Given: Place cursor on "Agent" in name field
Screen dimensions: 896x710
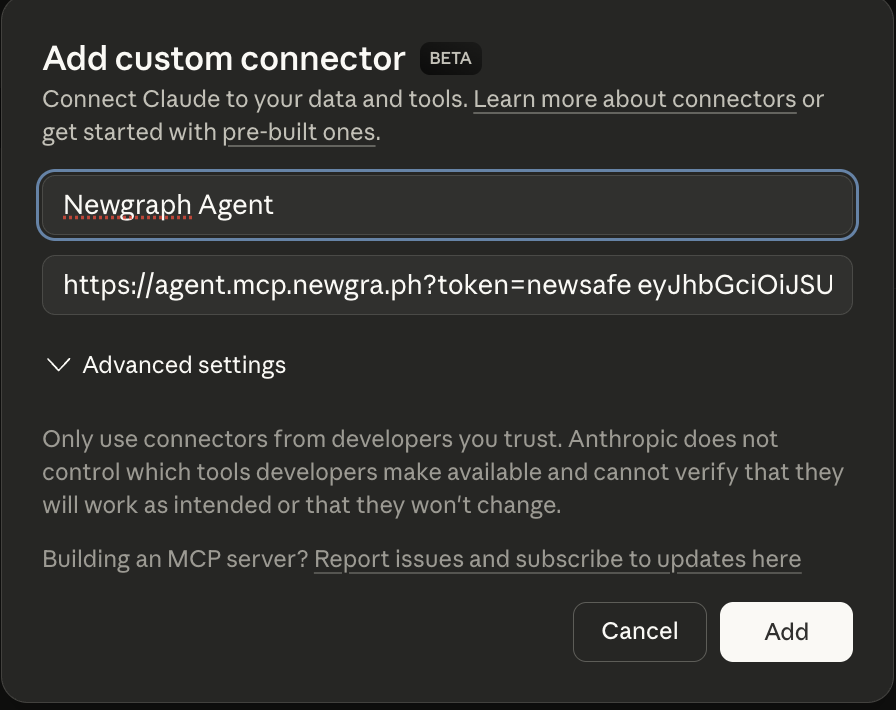Looking at the screenshot, I should point(236,205).
